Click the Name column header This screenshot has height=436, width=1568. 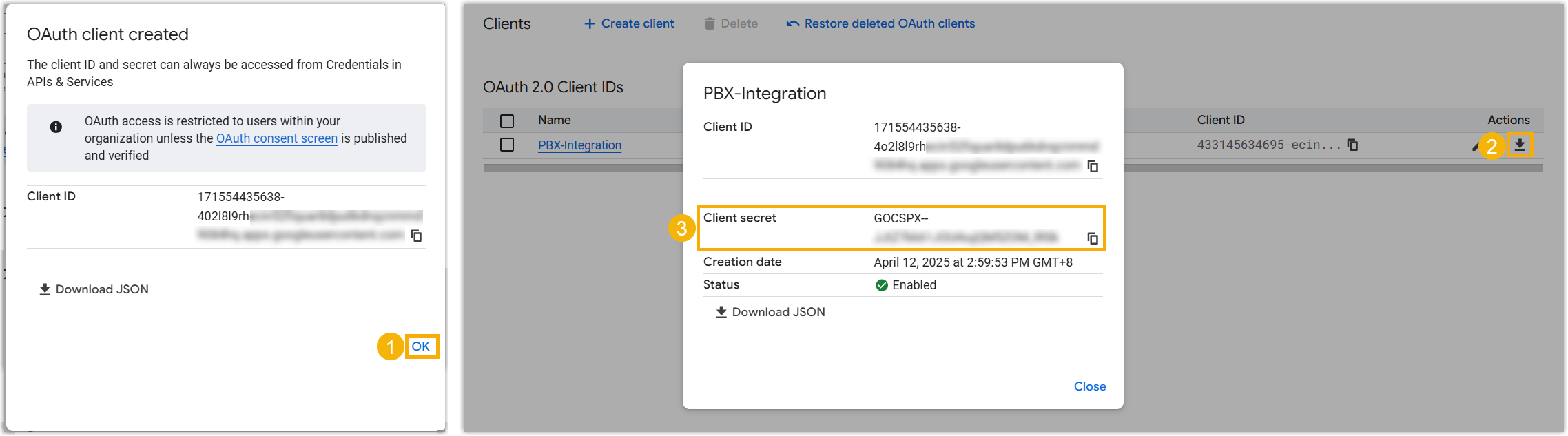[x=554, y=120]
